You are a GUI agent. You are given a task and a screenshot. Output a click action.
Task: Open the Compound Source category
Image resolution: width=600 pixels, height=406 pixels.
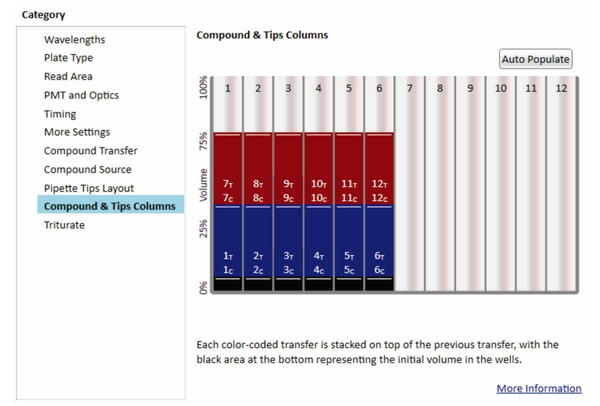tap(88, 169)
